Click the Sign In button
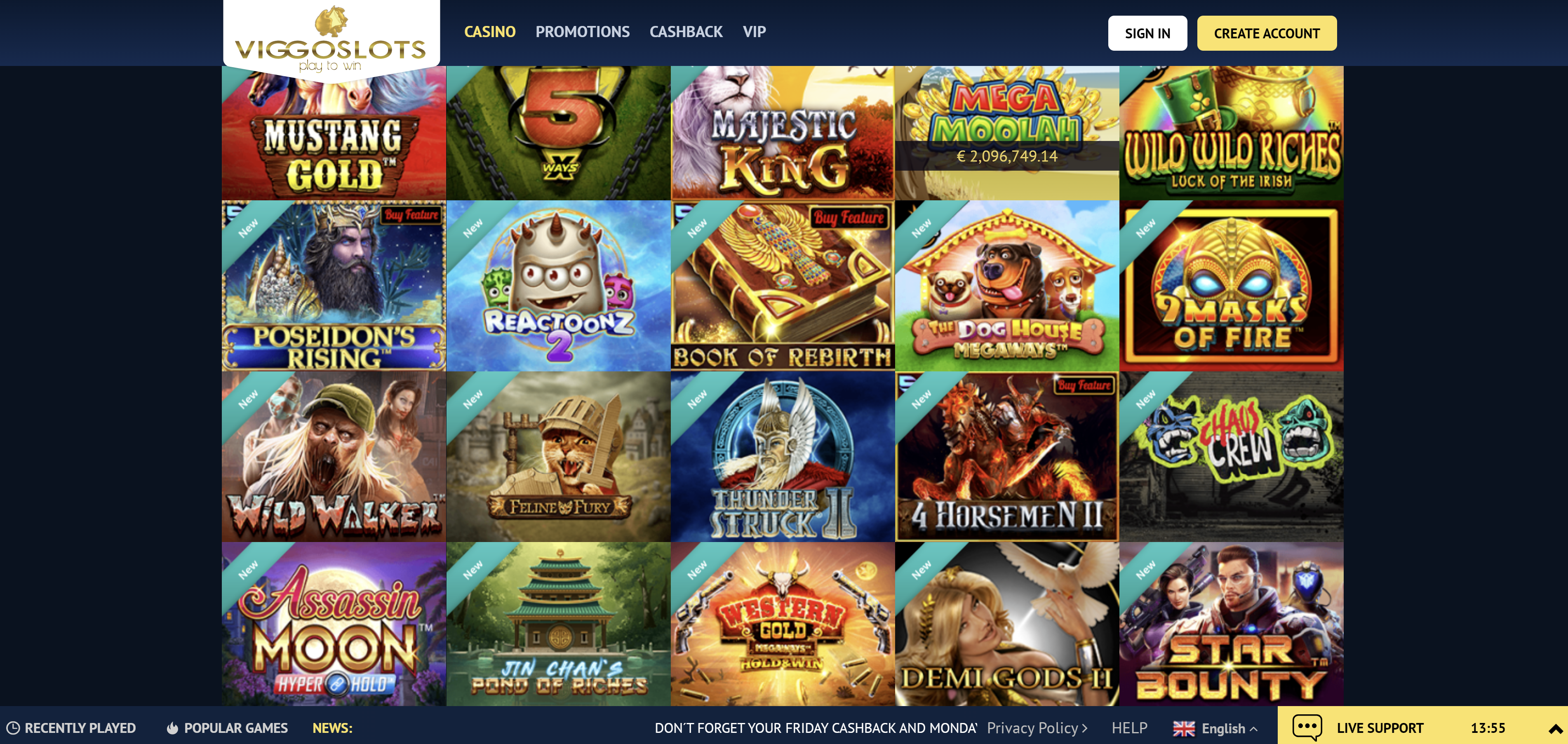 click(x=1147, y=33)
